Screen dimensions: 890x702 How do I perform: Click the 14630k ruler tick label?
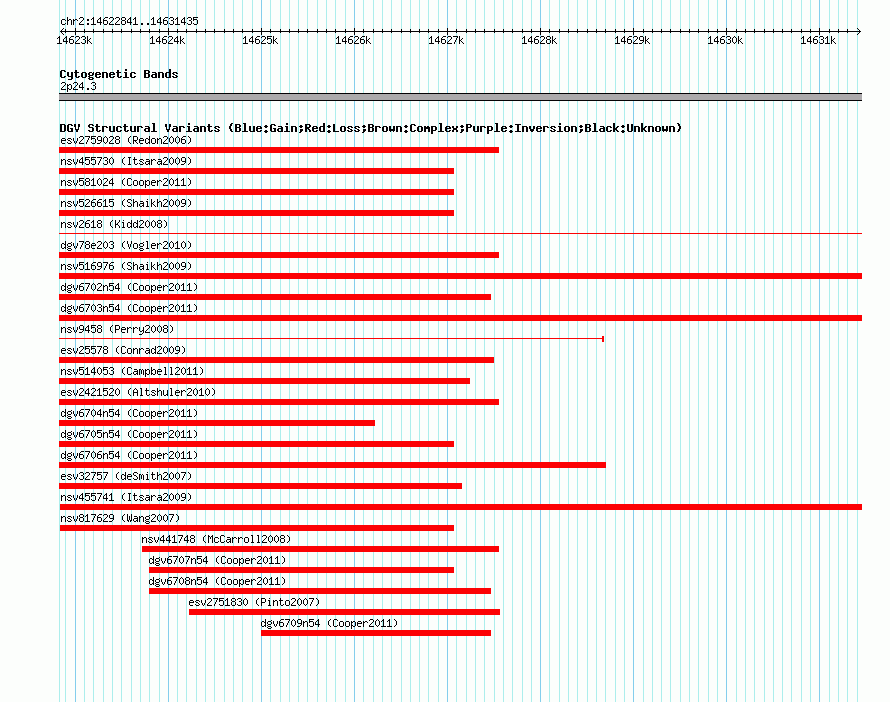pyautogui.click(x=725, y=40)
